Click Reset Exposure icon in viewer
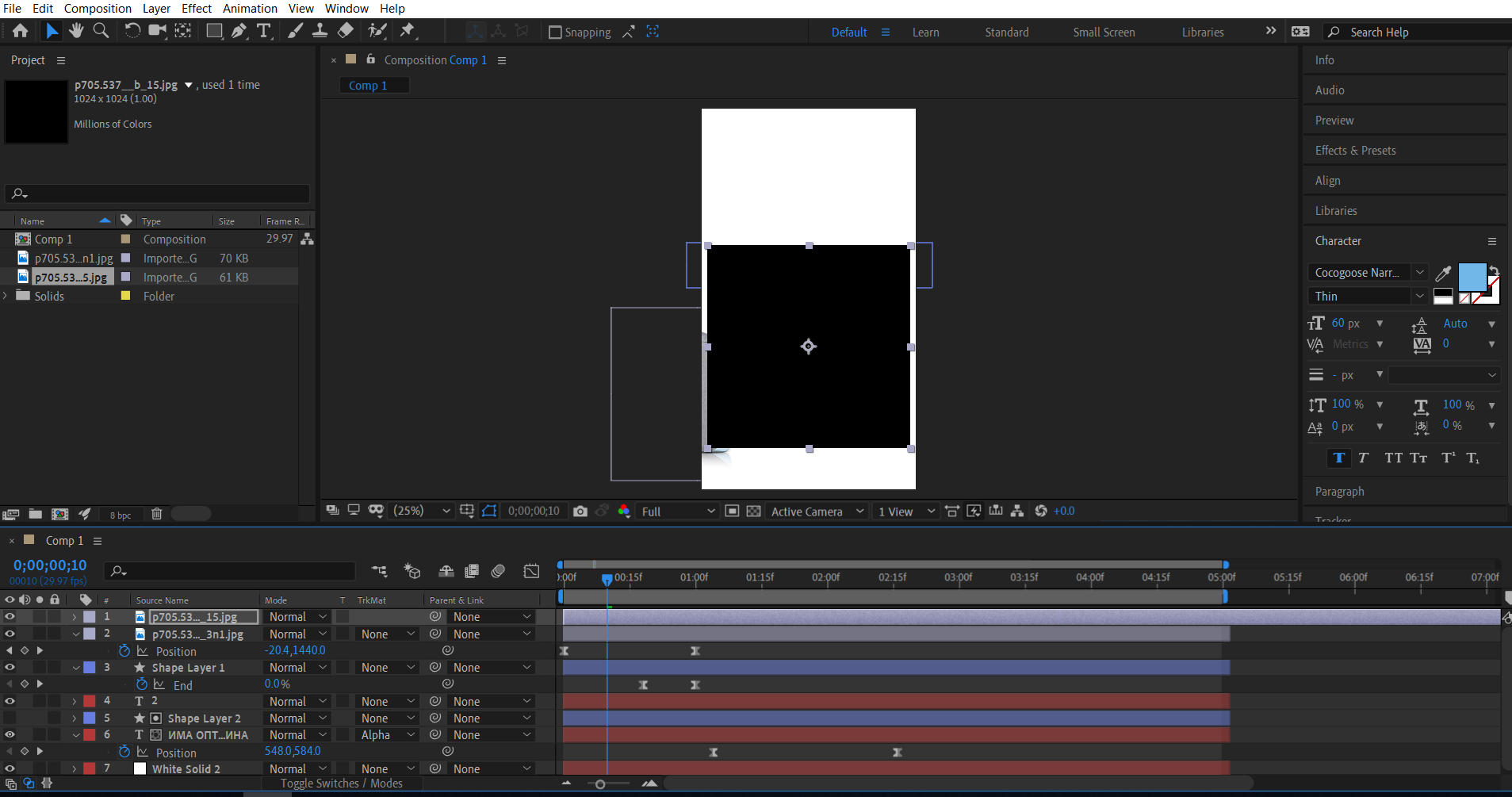 (1041, 511)
